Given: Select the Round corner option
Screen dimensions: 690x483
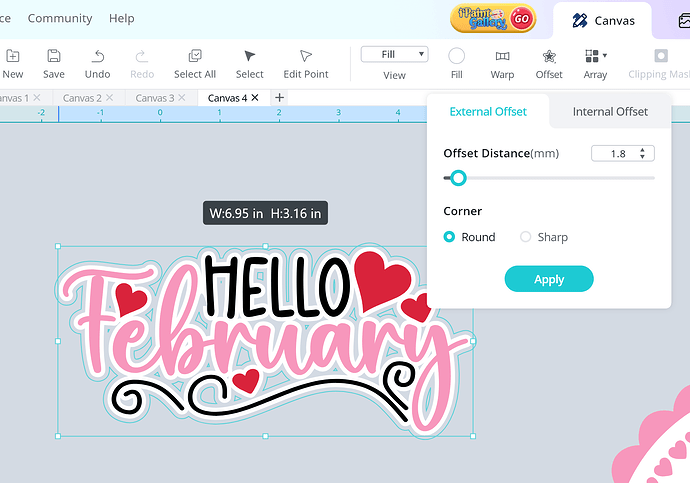Looking at the screenshot, I should (450, 237).
